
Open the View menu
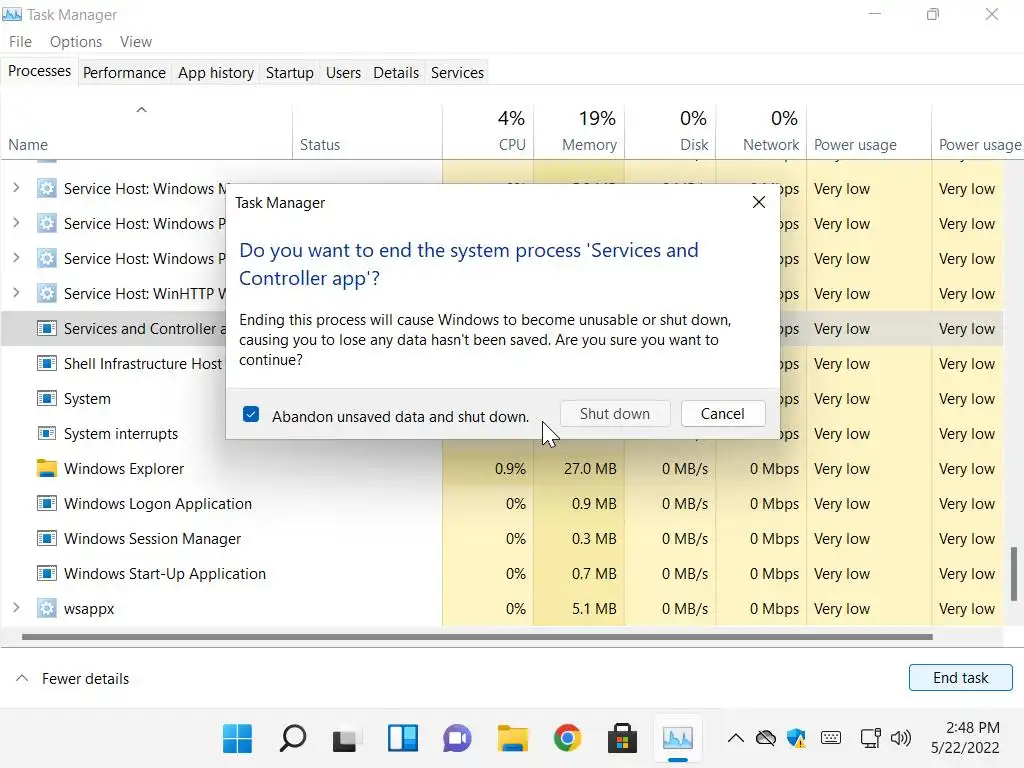136,42
